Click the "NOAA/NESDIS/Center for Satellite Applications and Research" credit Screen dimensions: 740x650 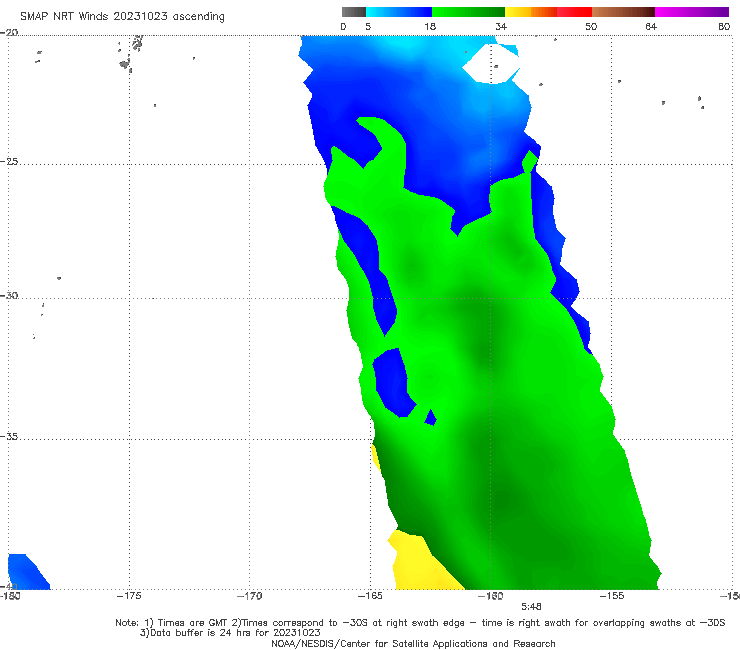coord(413,643)
